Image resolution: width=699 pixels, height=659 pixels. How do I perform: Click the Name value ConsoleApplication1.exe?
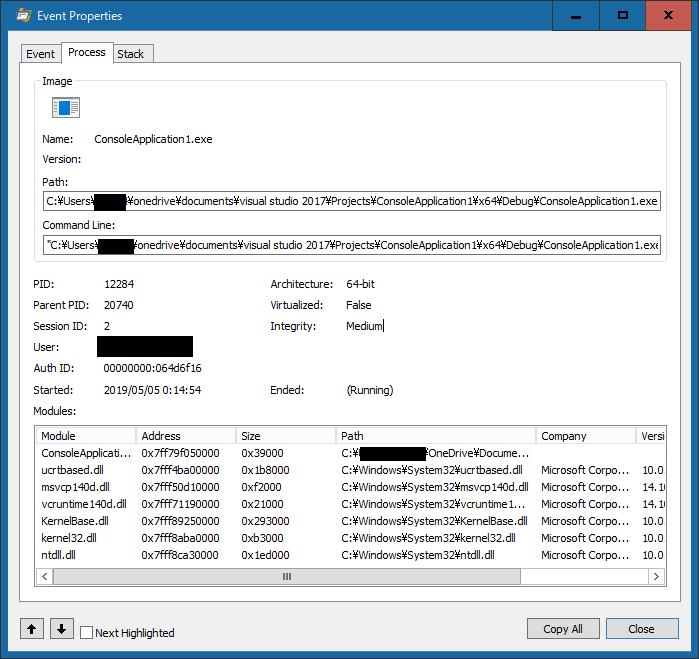coord(153,139)
